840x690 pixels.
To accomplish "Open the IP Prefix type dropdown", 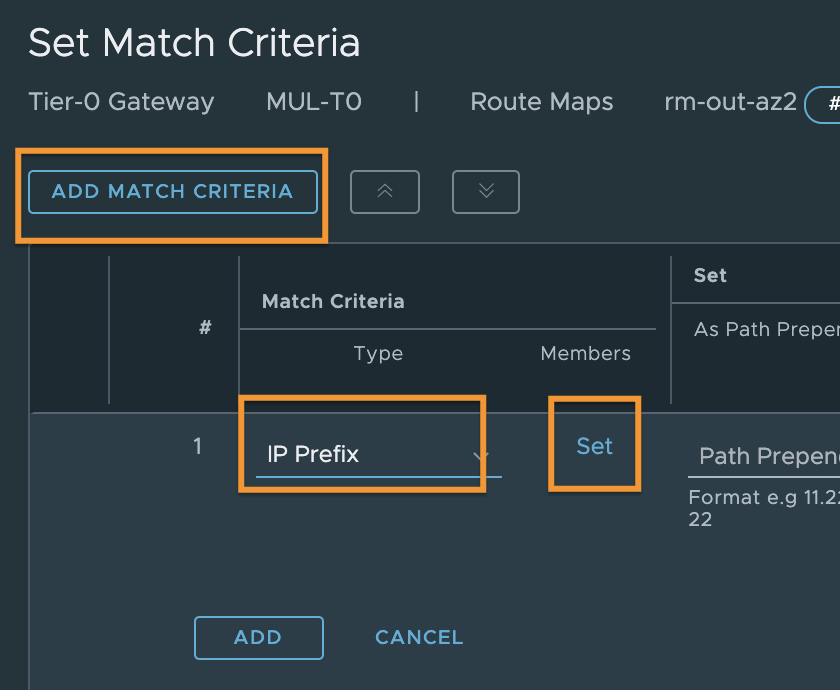I will (378, 454).
